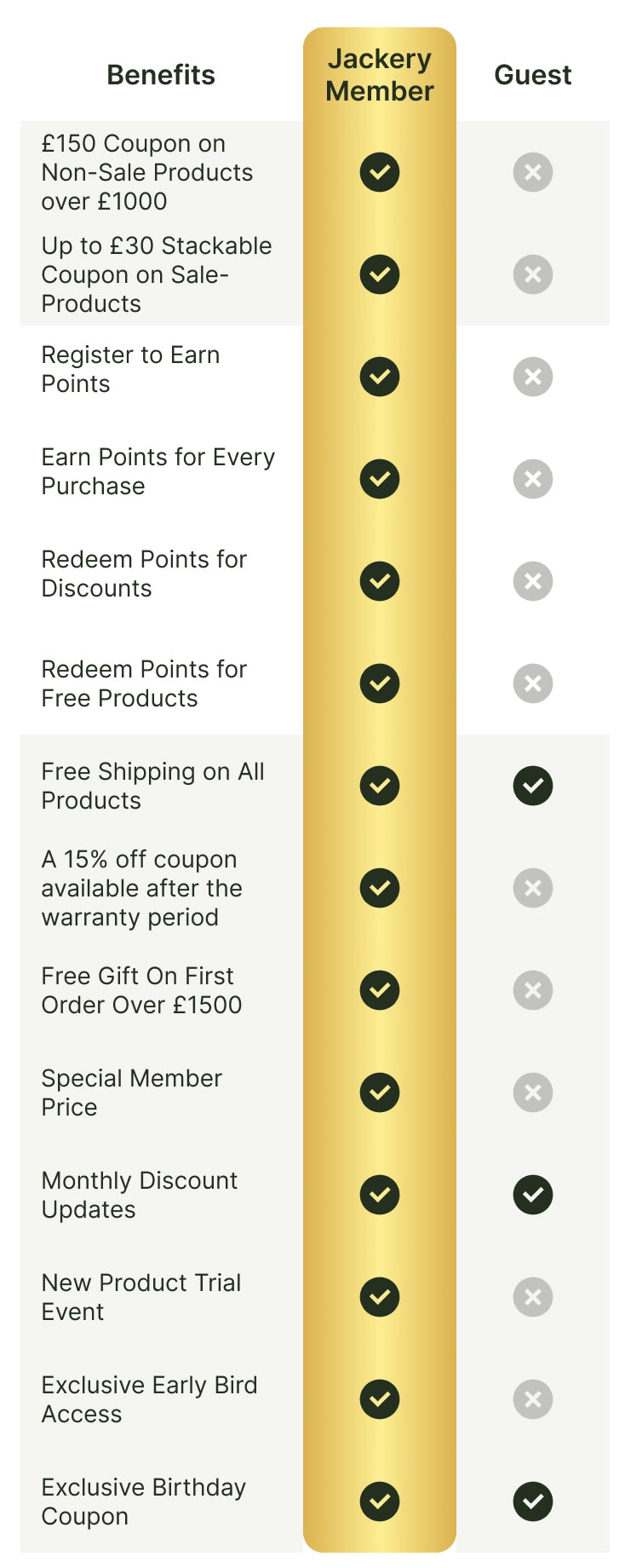The height and width of the screenshot is (1568, 625).
Task: Click Guest X icon for Free Gift row
Action: [x=533, y=990]
